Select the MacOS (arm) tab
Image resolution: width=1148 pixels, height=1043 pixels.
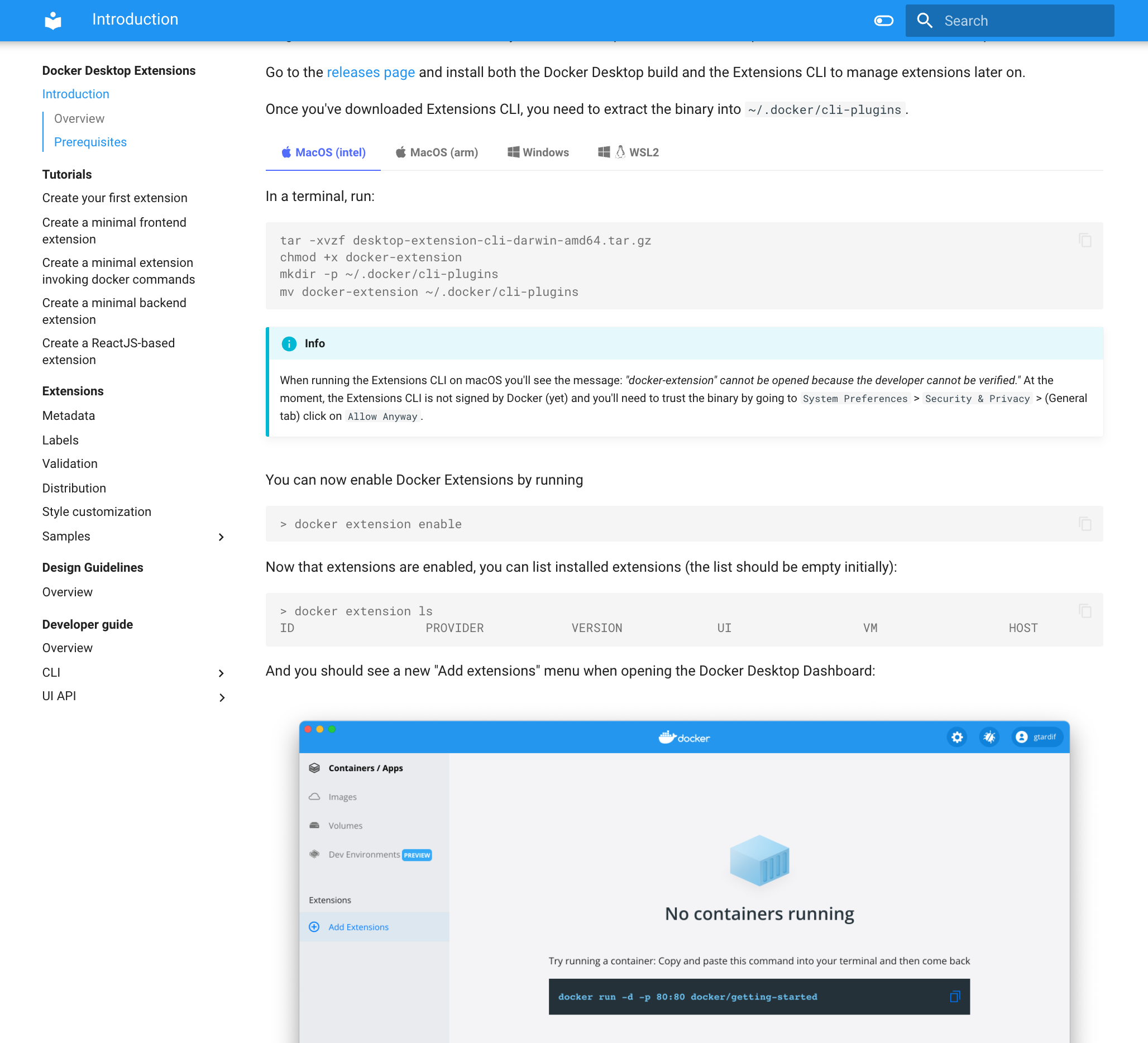click(436, 152)
